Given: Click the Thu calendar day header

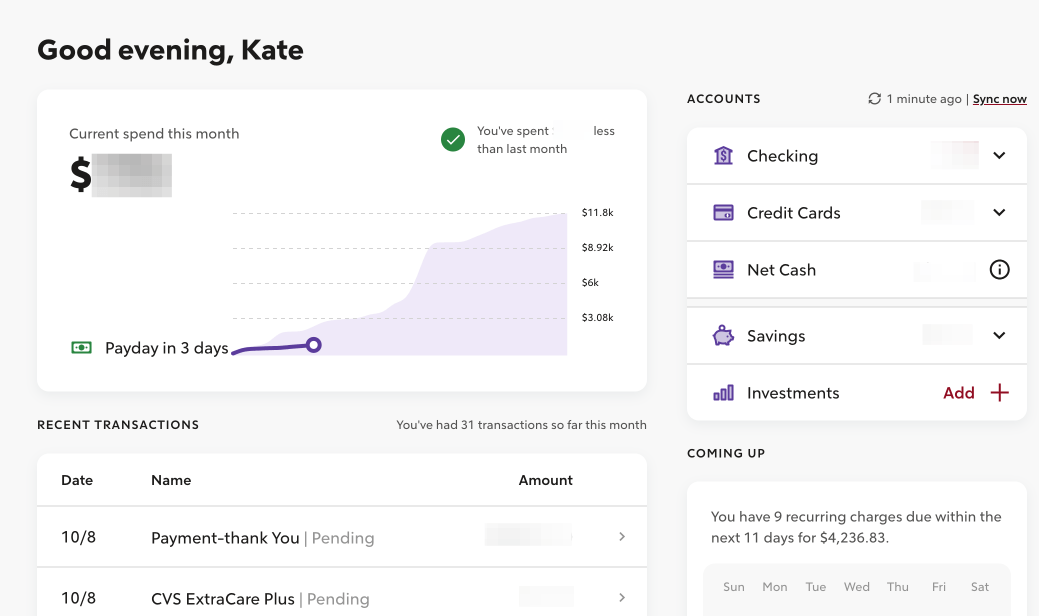Looking at the screenshot, I should point(898,587).
